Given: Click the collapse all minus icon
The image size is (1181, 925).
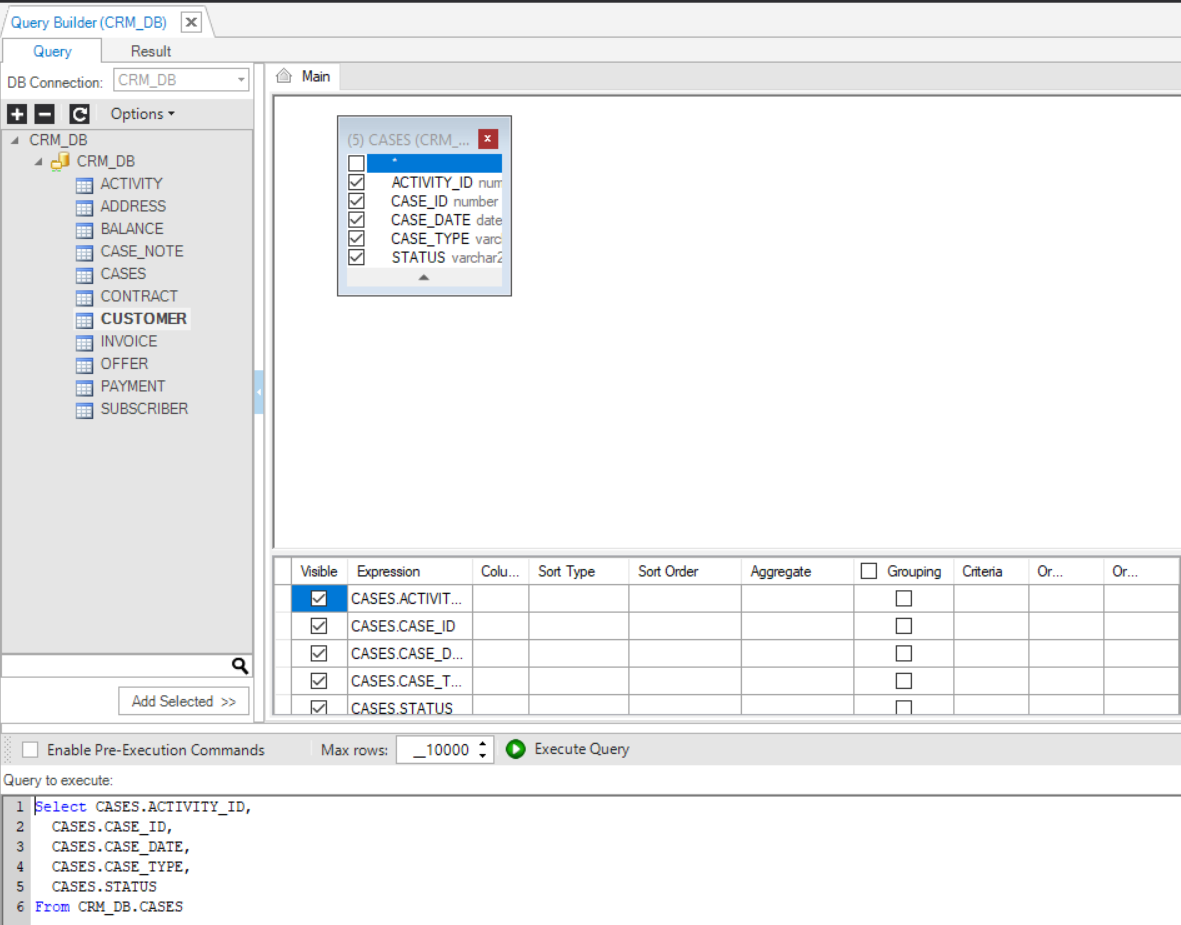Looking at the screenshot, I should [45, 114].
